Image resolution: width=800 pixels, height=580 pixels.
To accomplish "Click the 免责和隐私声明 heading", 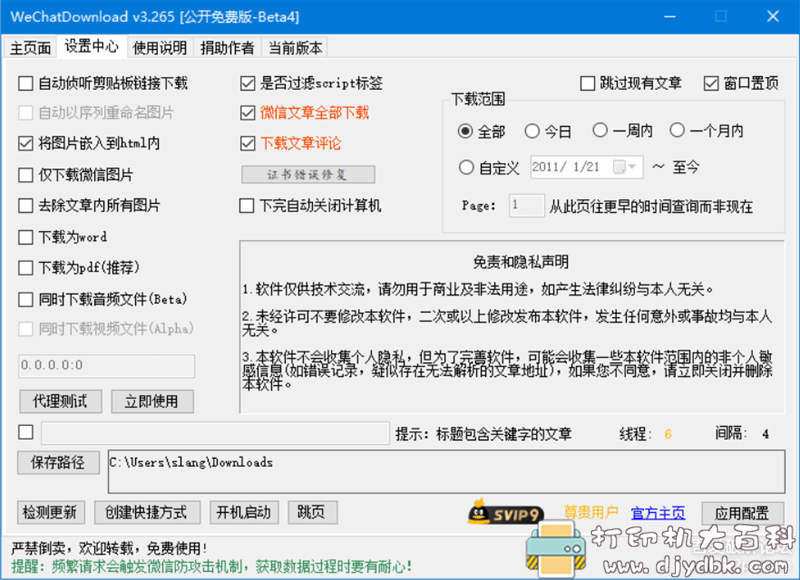I will [x=520, y=262].
